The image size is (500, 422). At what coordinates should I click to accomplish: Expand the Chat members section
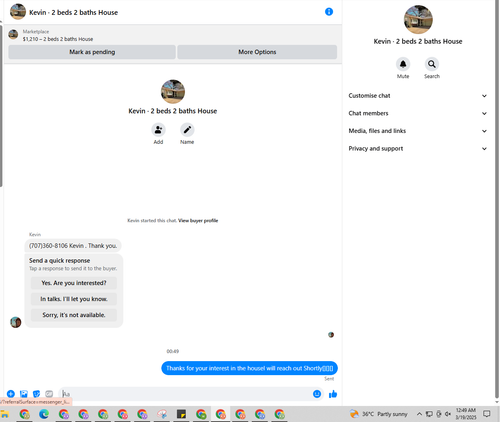click(418, 113)
